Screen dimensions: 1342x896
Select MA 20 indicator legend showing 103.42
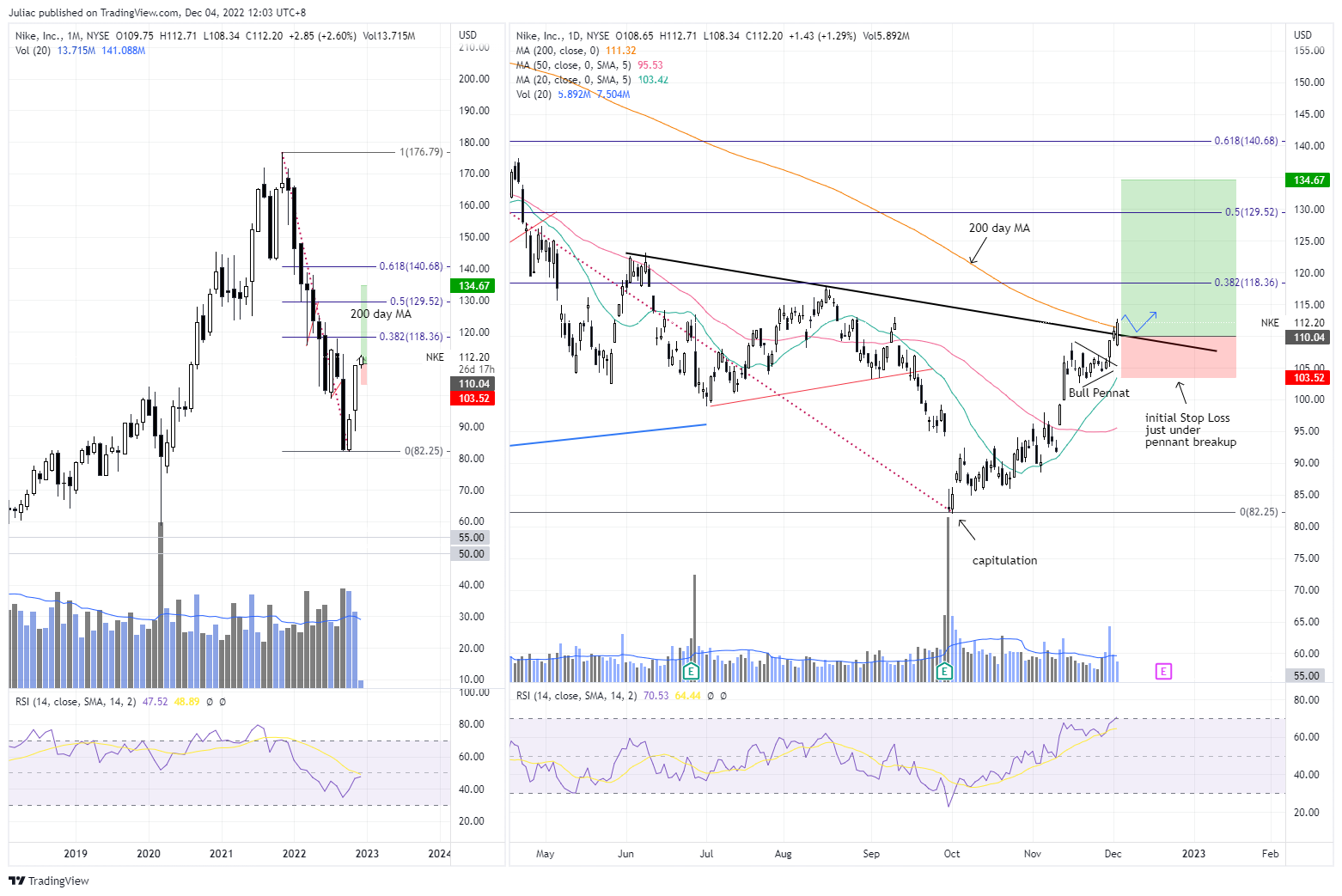click(x=592, y=80)
